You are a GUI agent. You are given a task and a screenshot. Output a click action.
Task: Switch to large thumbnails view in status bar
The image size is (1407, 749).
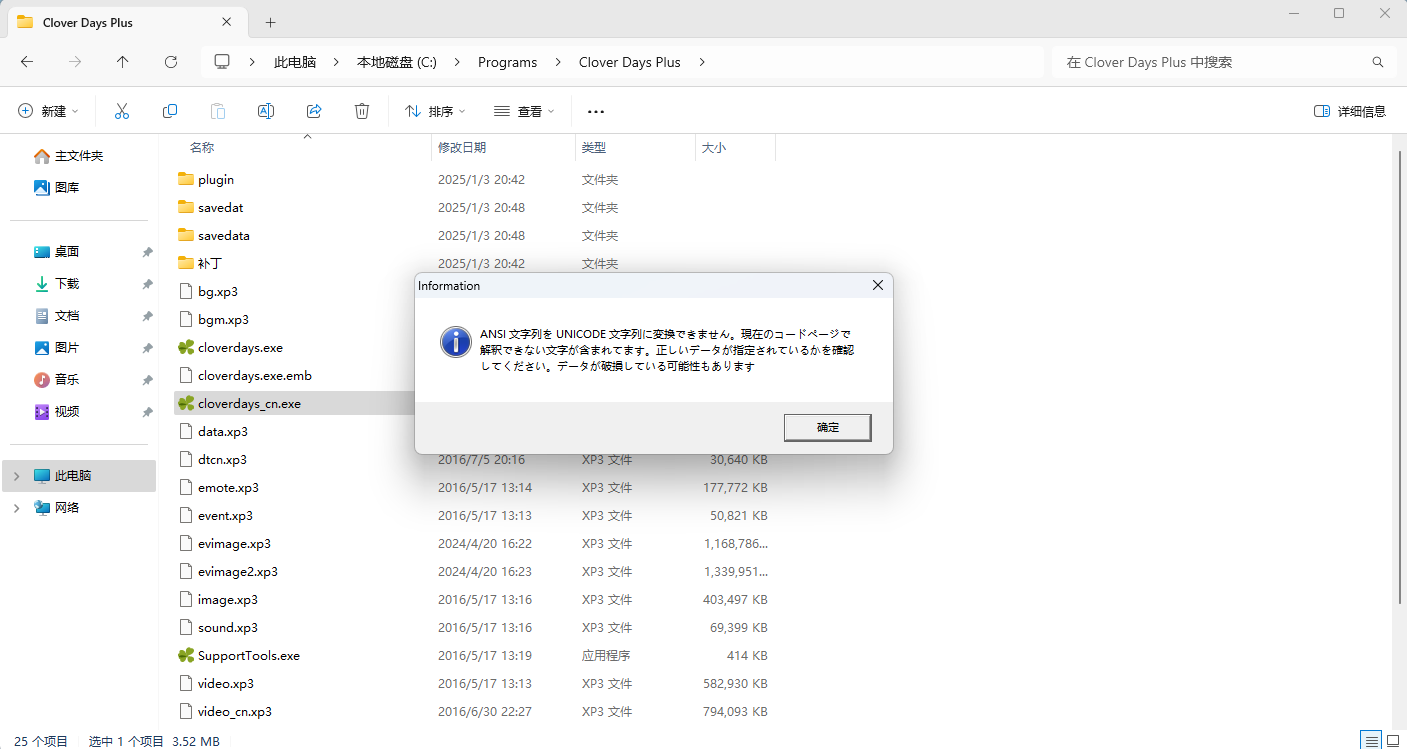click(x=1393, y=740)
